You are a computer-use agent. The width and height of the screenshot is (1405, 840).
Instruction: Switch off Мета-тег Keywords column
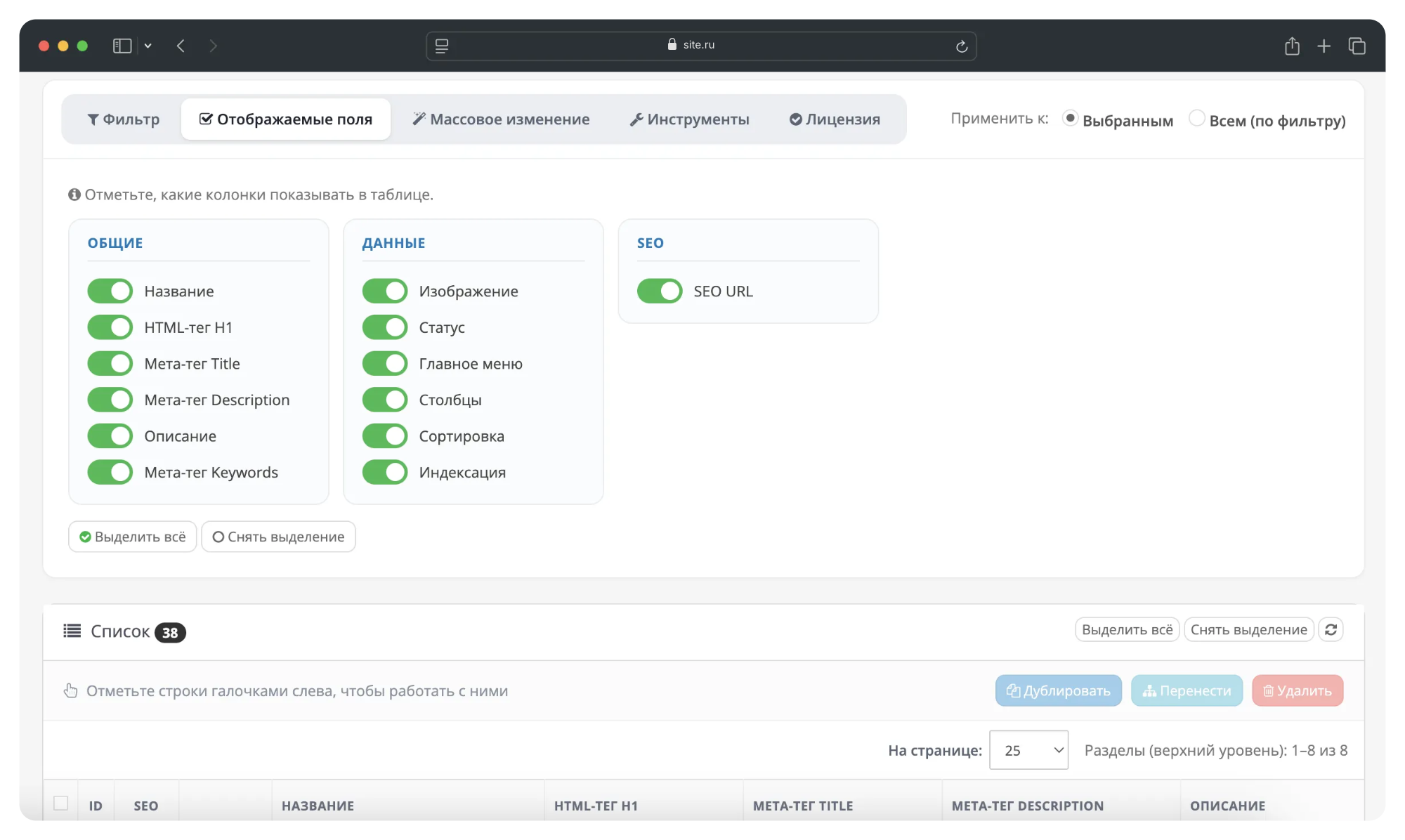110,472
